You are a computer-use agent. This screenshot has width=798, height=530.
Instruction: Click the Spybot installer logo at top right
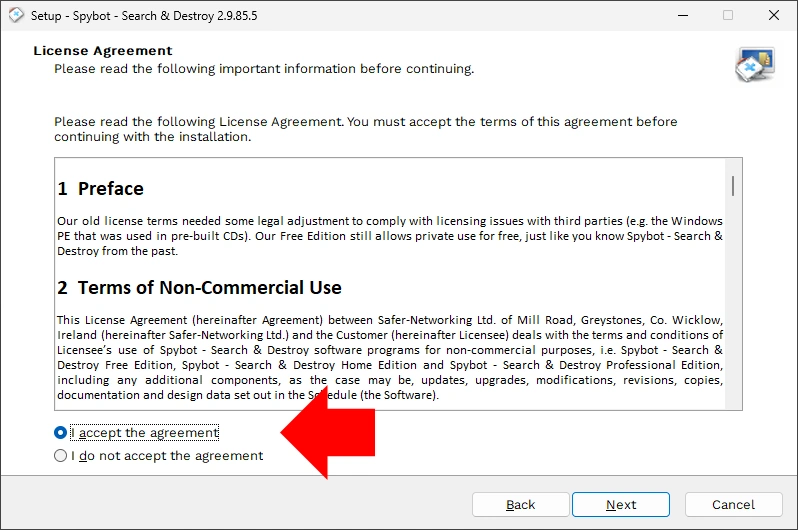pos(755,64)
